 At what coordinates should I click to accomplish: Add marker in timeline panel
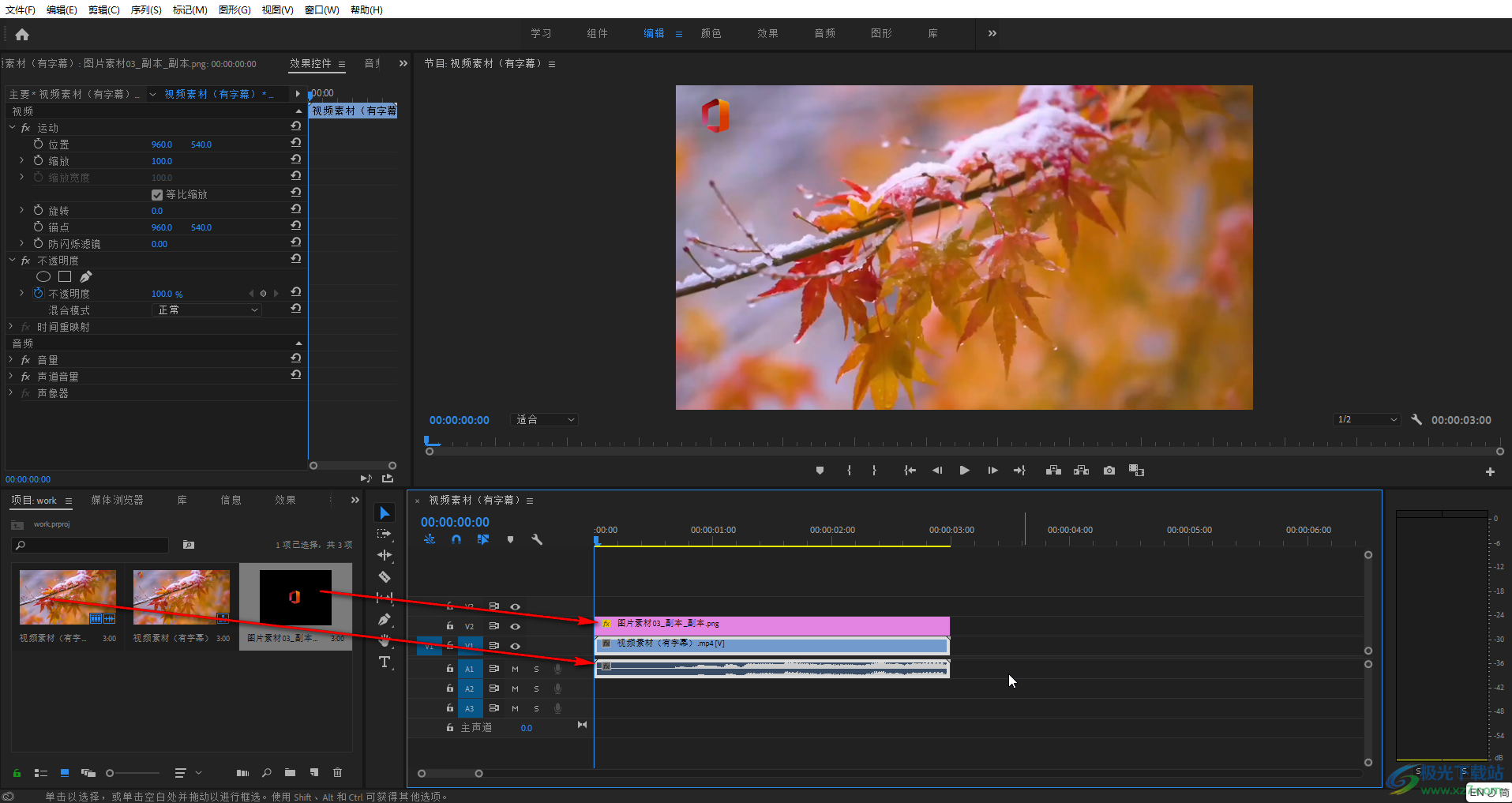coord(510,539)
